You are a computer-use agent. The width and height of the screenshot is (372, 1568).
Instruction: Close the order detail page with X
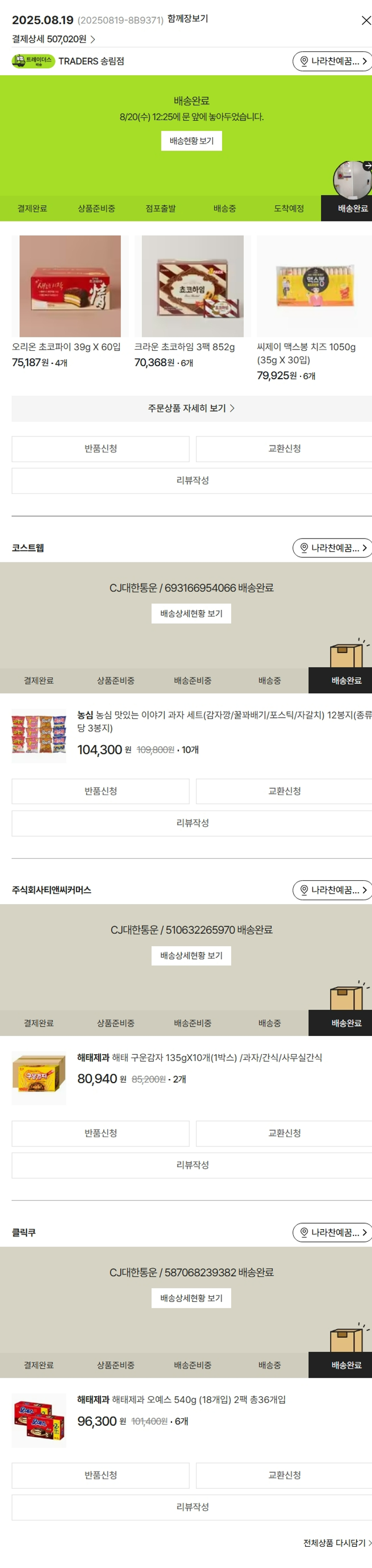[x=366, y=21]
